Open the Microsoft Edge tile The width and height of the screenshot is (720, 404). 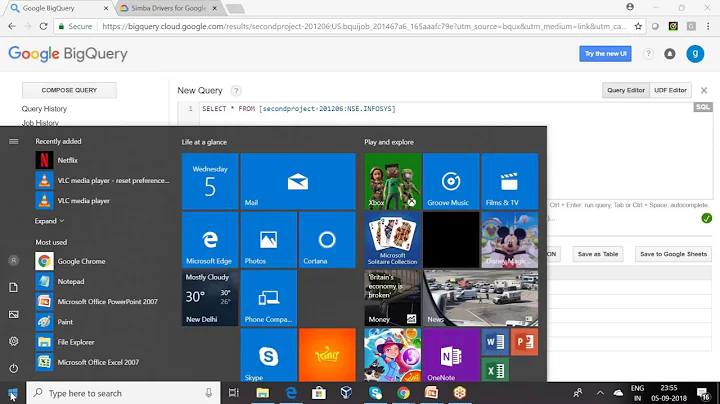click(210, 240)
